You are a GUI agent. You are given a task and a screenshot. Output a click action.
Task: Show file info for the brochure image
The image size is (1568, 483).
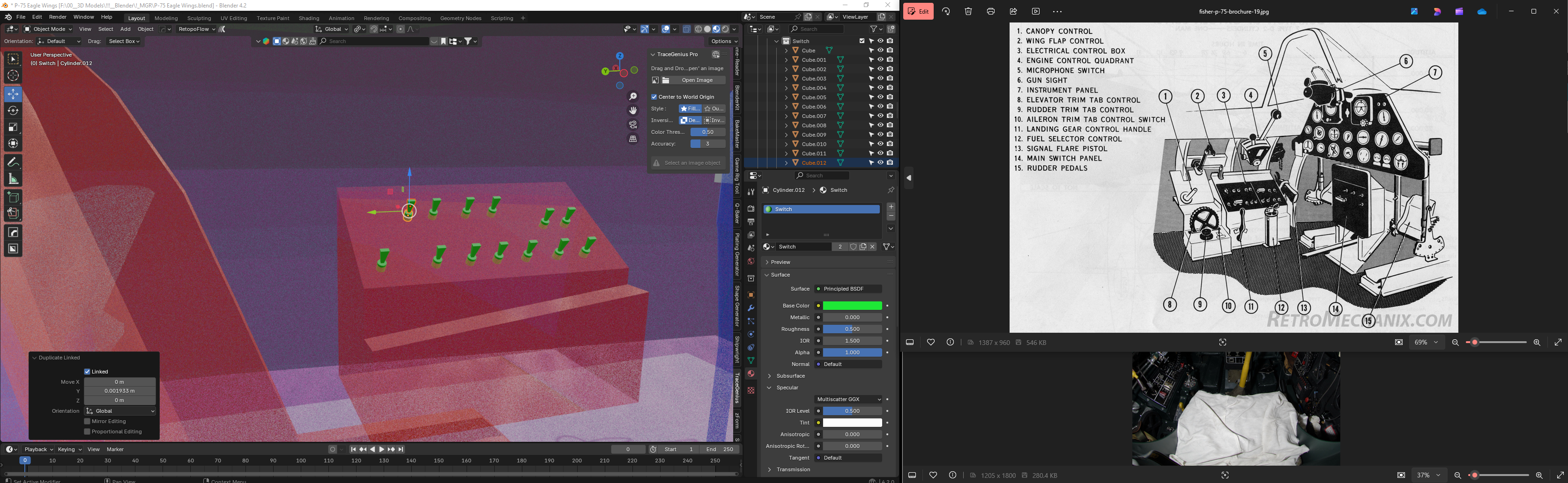tap(950, 343)
